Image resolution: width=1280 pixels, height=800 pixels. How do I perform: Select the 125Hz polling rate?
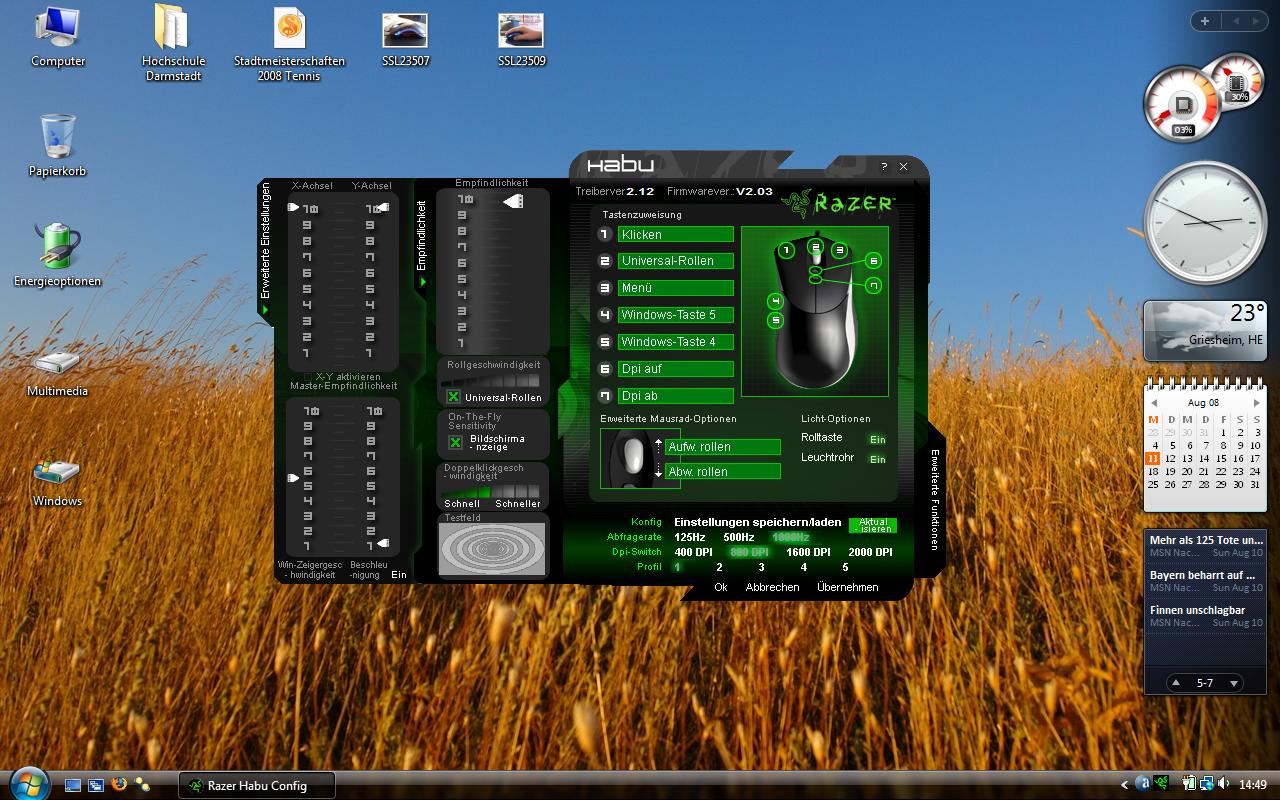pyautogui.click(x=690, y=537)
